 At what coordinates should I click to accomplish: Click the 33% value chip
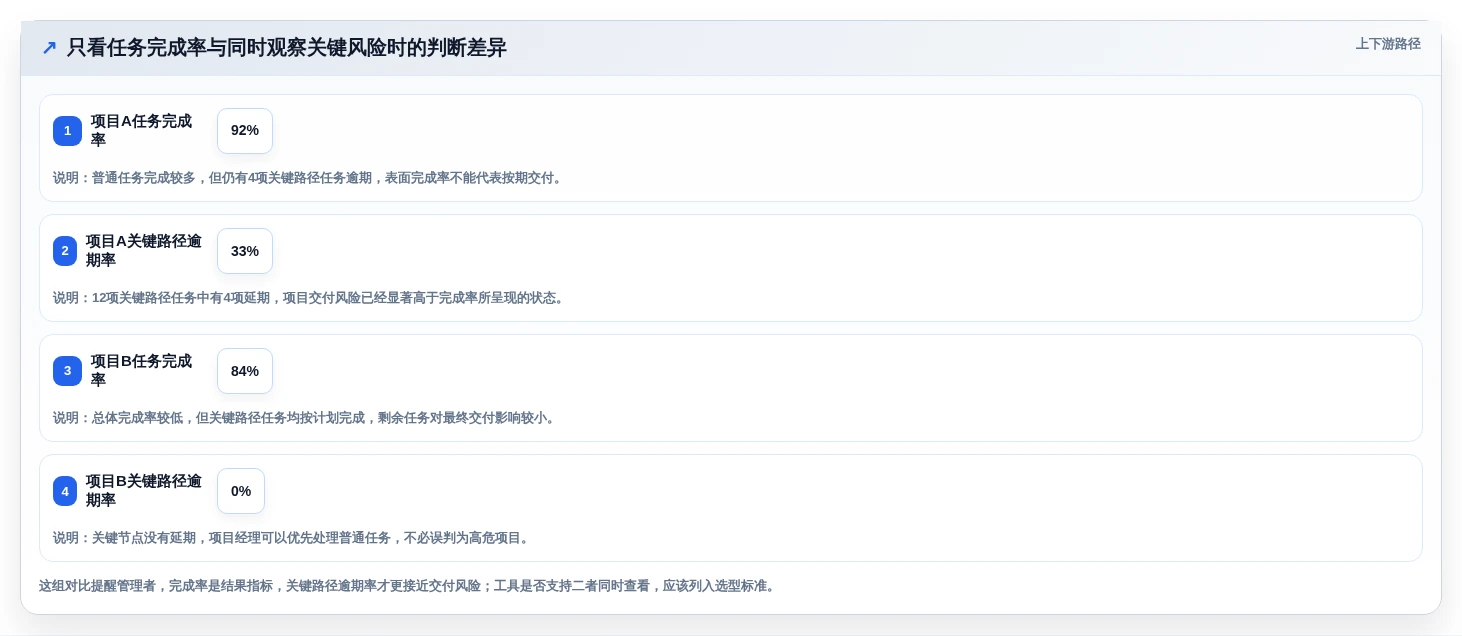[x=245, y=251]
